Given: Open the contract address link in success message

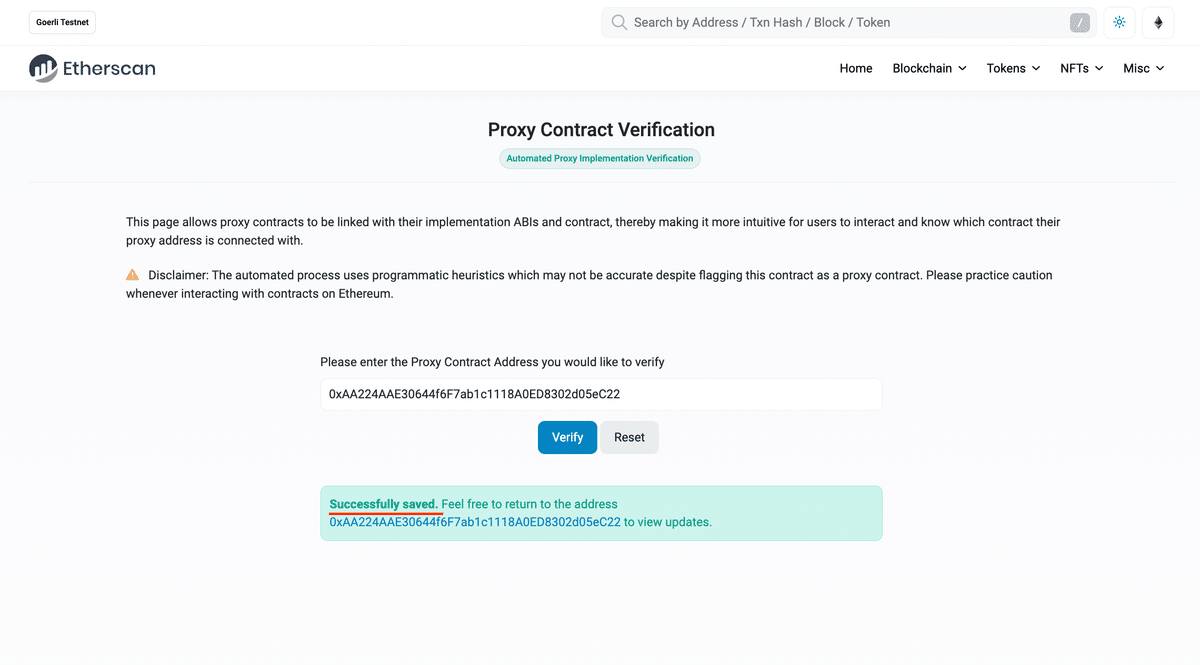Looking at the screenshot, I should [x=475, y=522].
